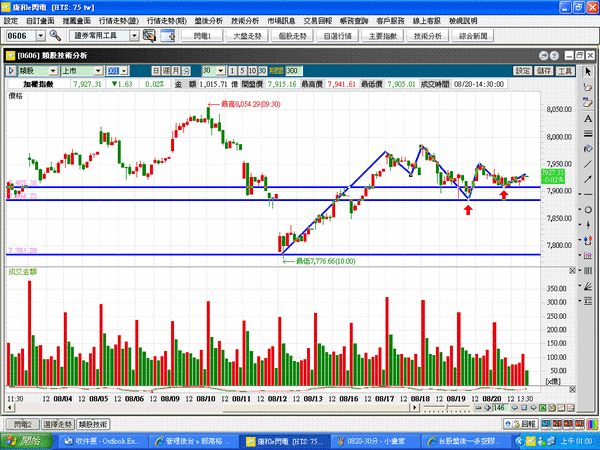Image resolution: width=600 pixels, height=450 pixels.
Task: Open the sector code dropdown beside 上市
Action: click(125, 71)
